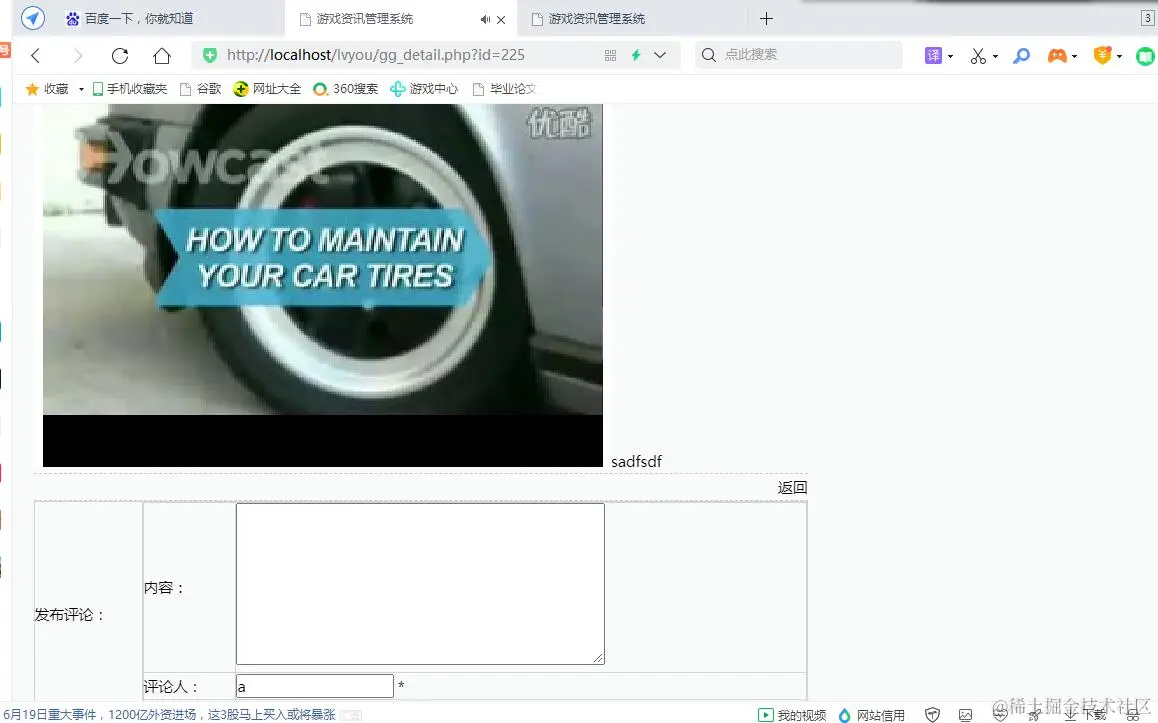1158x723 pixels.
Task: Open 我的视频 in status bar
Action: pos(792,715)
